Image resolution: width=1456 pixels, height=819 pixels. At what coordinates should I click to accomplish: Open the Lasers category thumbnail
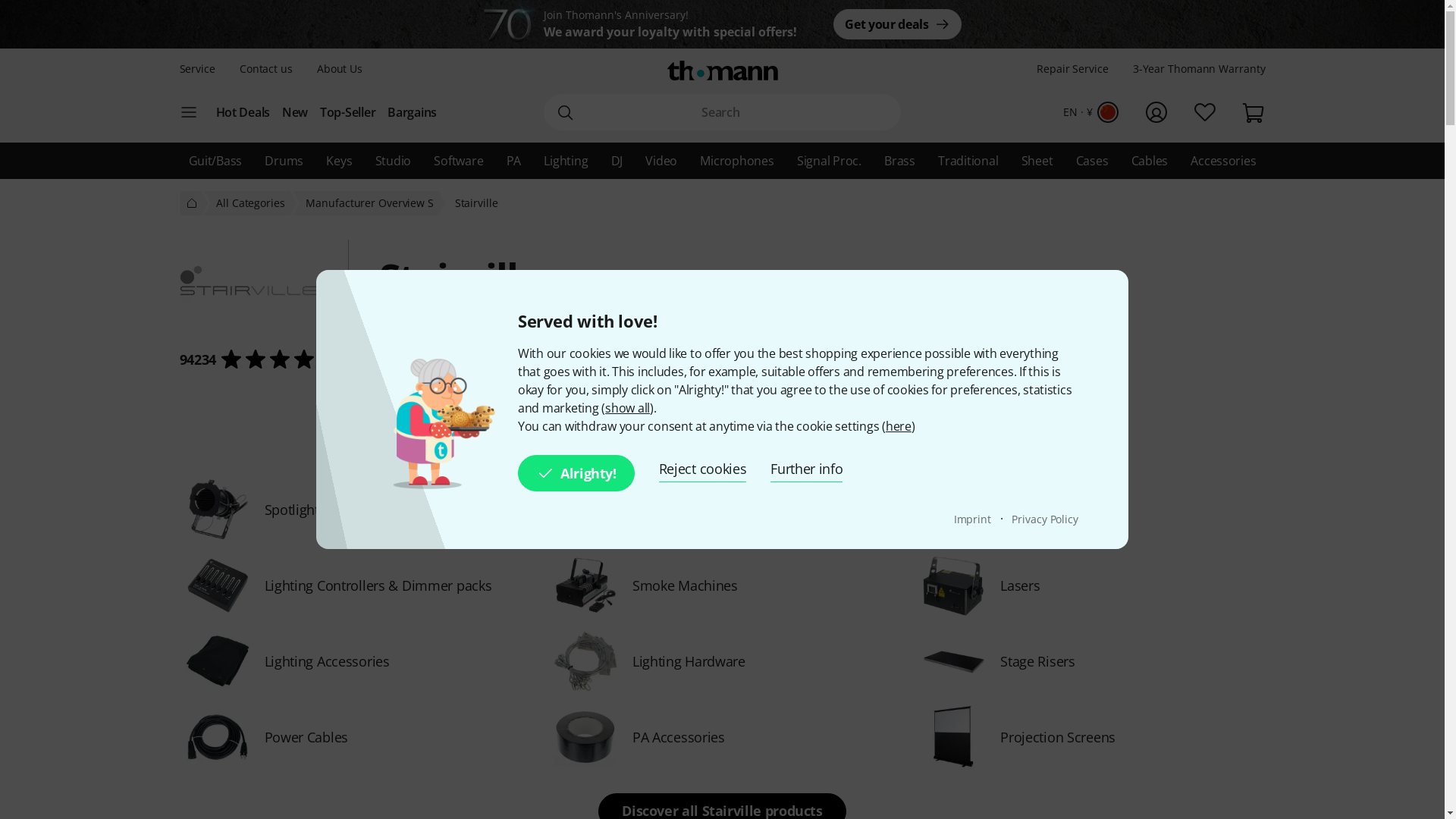pos(953,585)
